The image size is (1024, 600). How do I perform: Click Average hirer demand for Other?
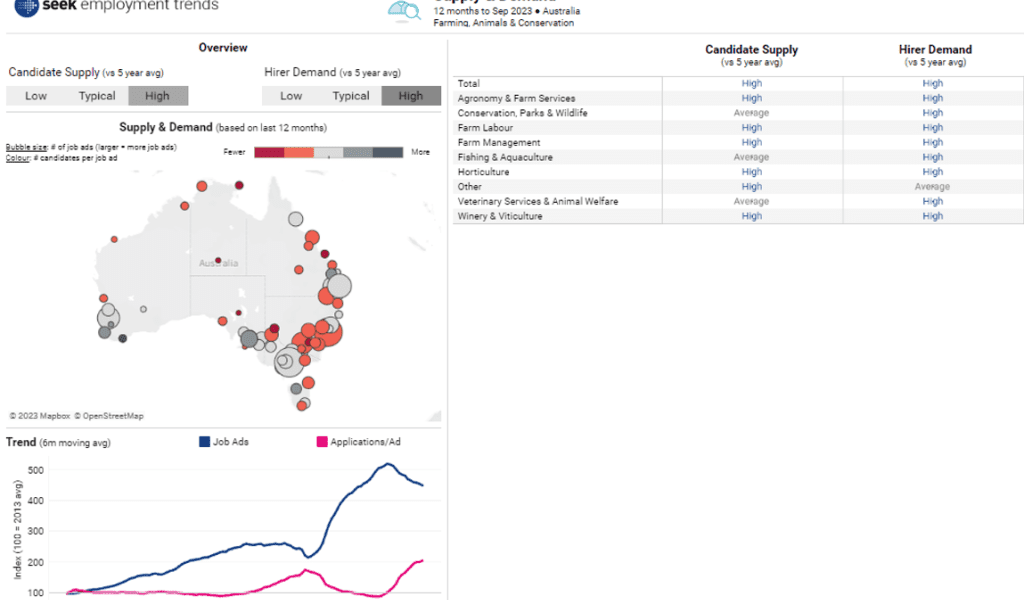pos(932,187)
